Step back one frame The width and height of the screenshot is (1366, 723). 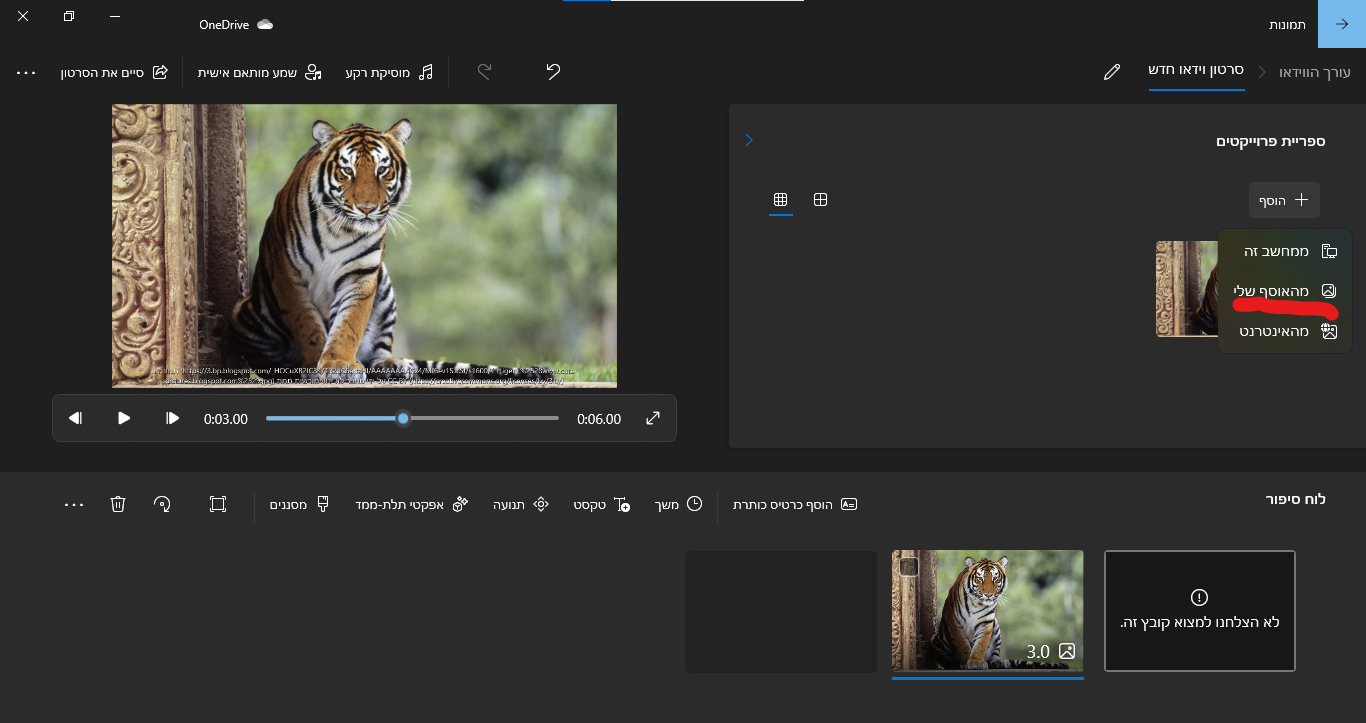[x=75, y=418]
